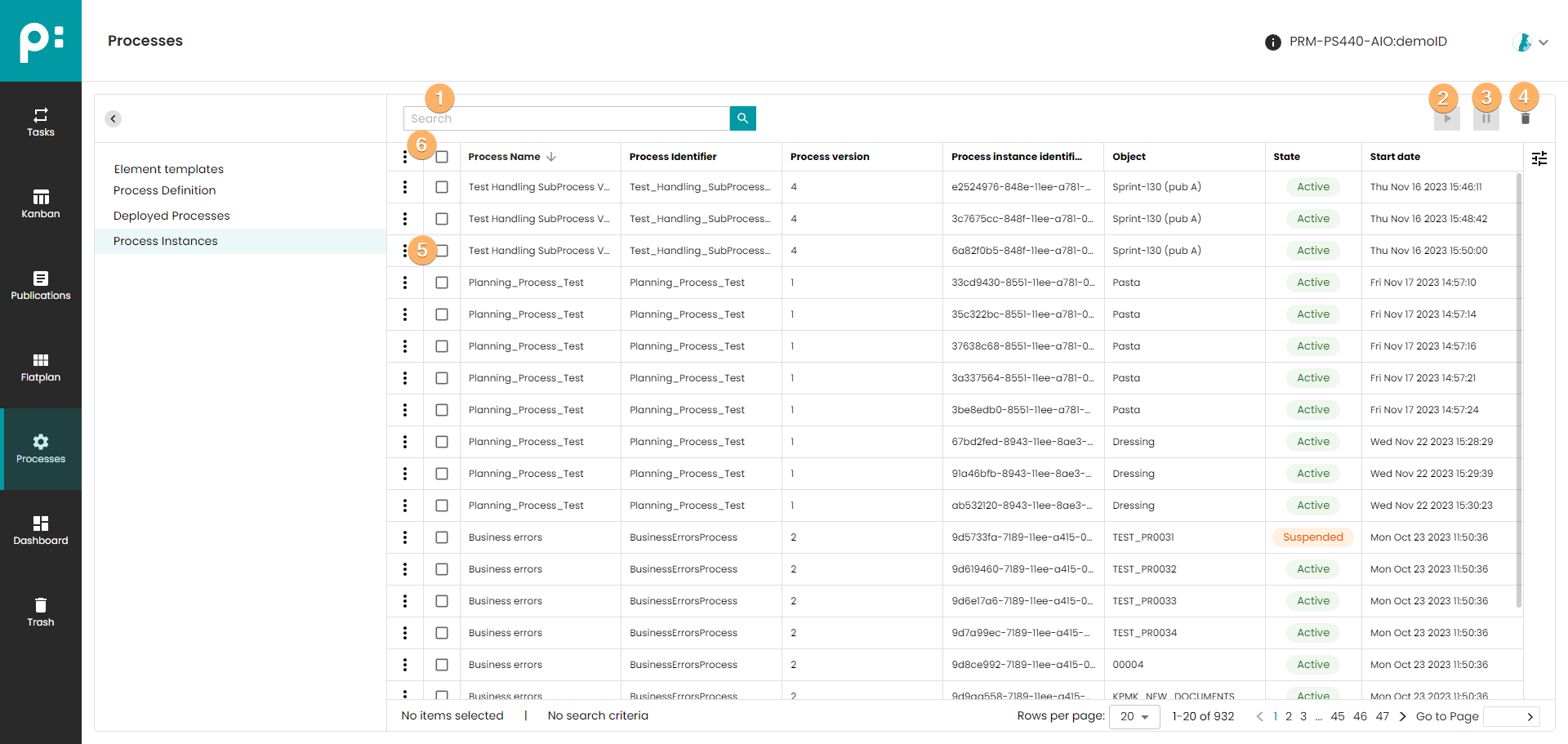The height and width of the screenshot is (744, 1568).
Task: Open three-dot menu for first table row
Action: (405, 187)
